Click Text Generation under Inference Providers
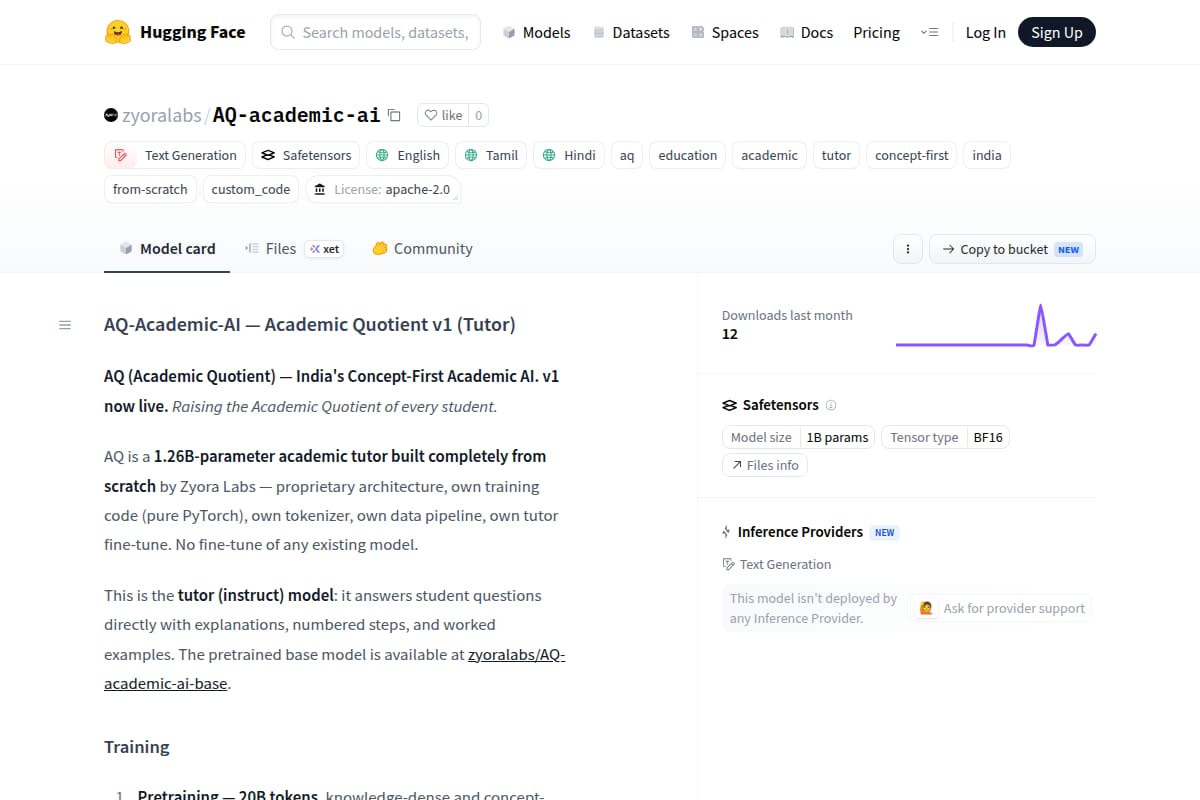Screen dimensions: 1200x800 (x=777, y=564)
